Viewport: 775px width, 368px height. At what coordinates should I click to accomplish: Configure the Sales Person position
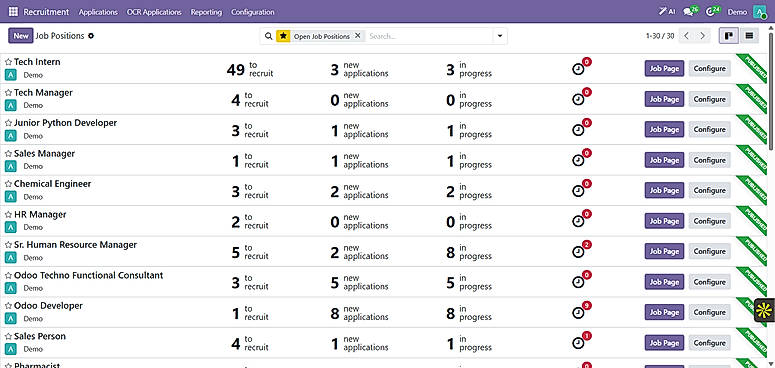coord(709,343)
